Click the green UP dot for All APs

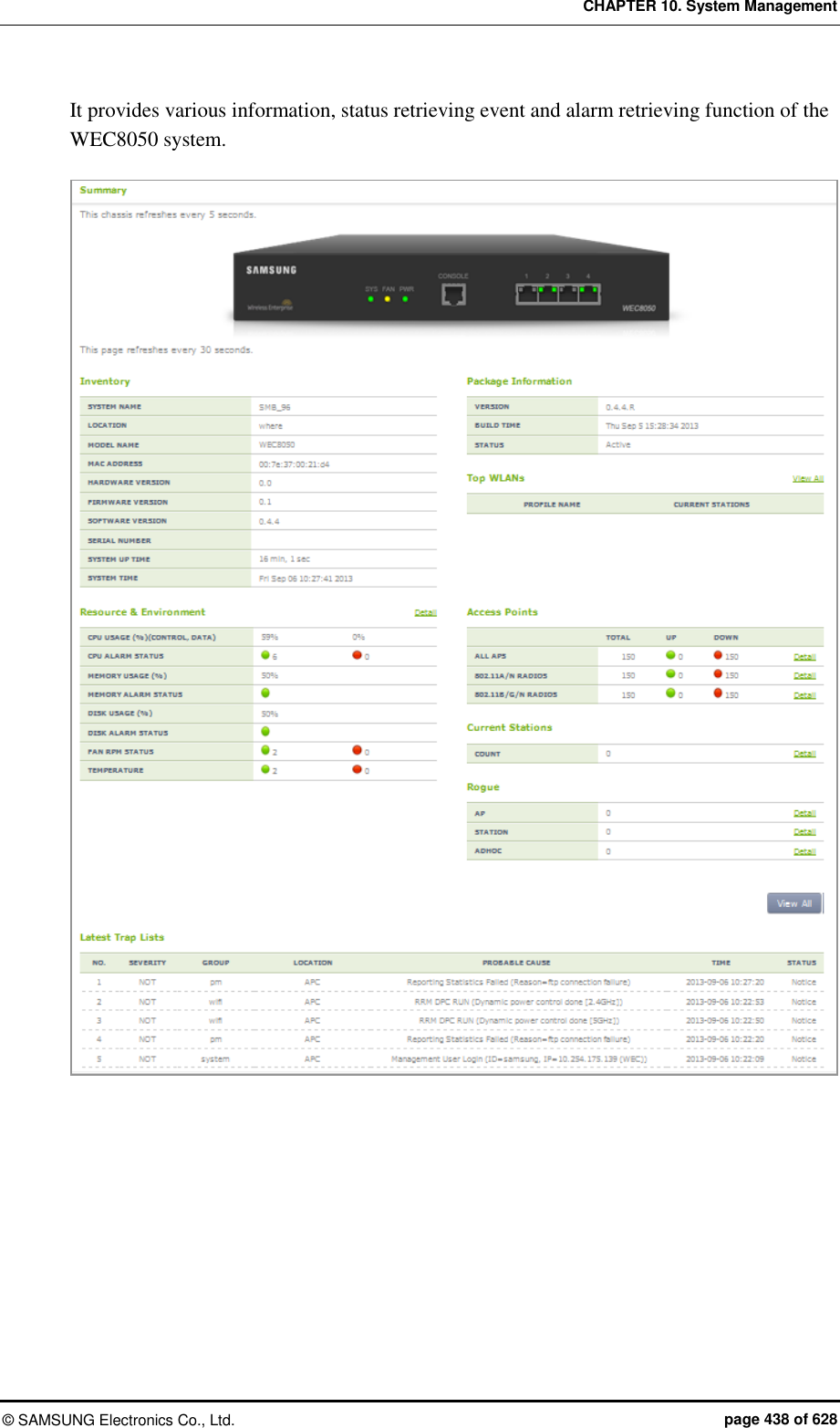[x=670, y=655]
